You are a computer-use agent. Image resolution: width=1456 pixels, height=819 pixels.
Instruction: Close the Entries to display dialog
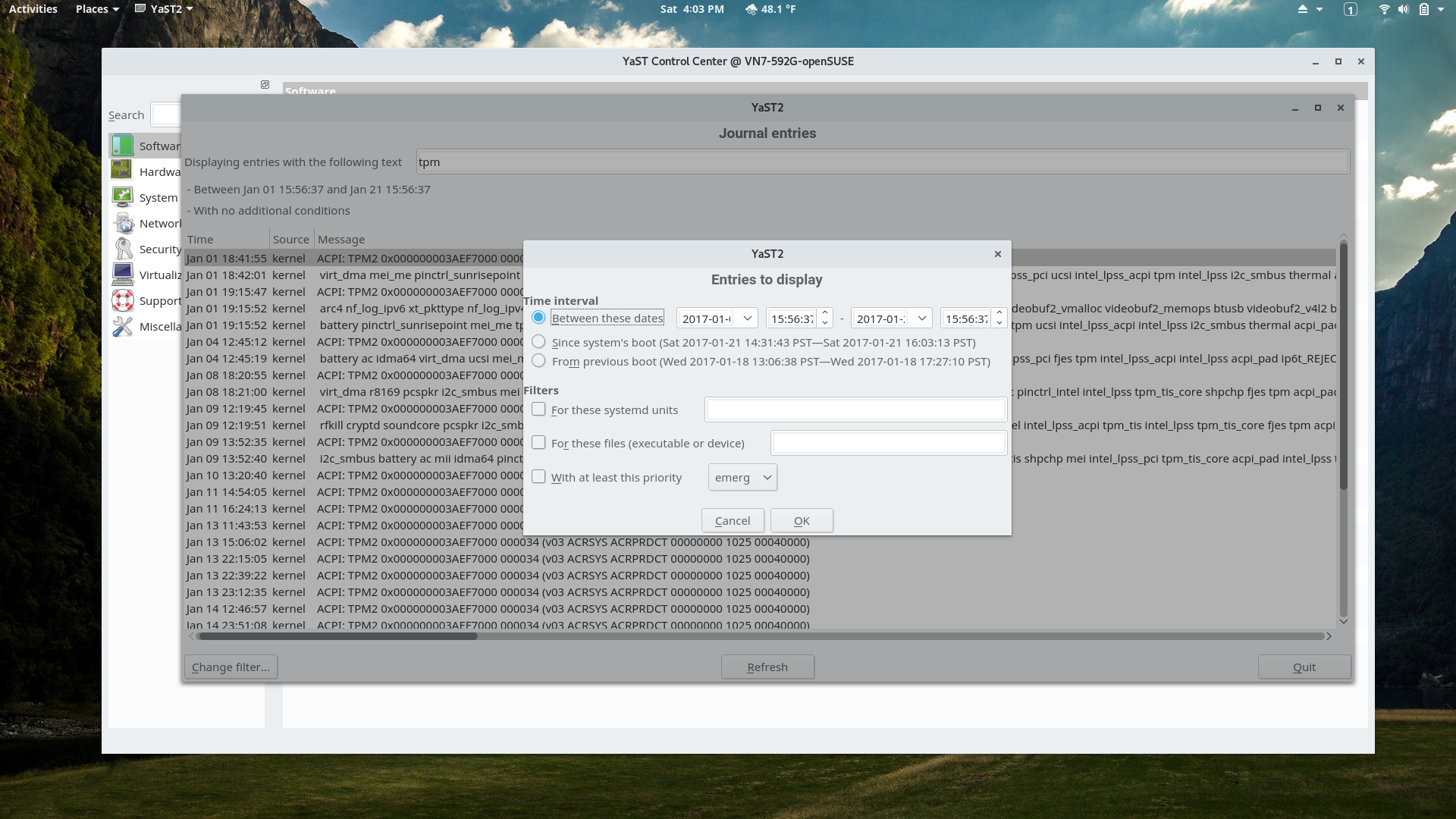tap(998, 254)
